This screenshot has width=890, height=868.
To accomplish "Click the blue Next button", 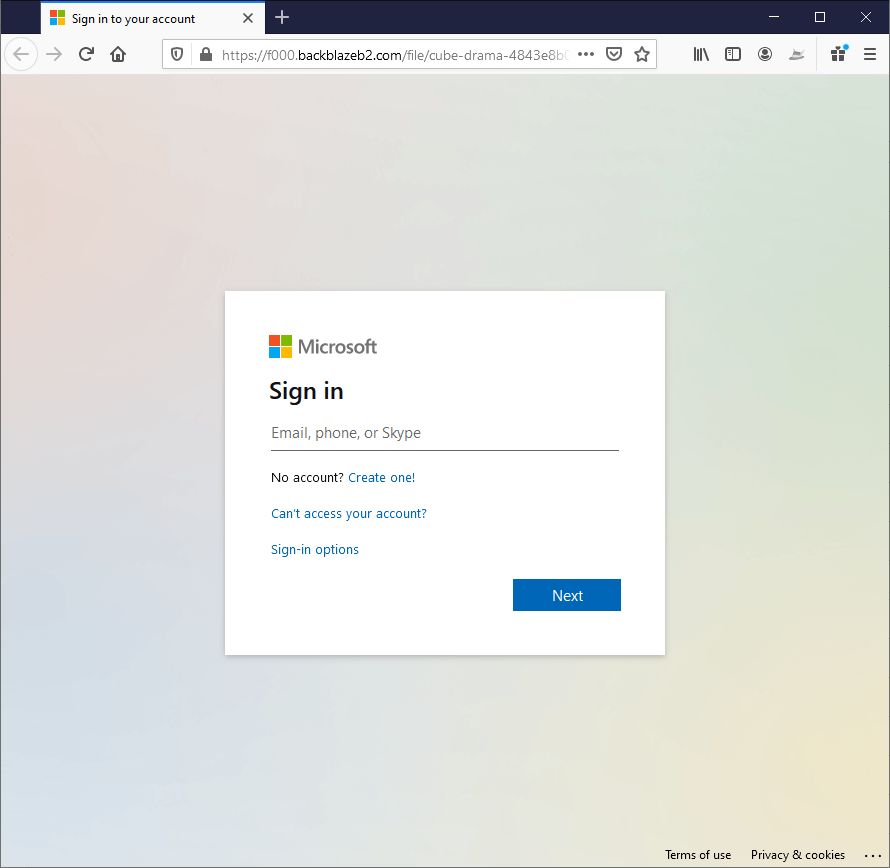I will pos(566,595).
